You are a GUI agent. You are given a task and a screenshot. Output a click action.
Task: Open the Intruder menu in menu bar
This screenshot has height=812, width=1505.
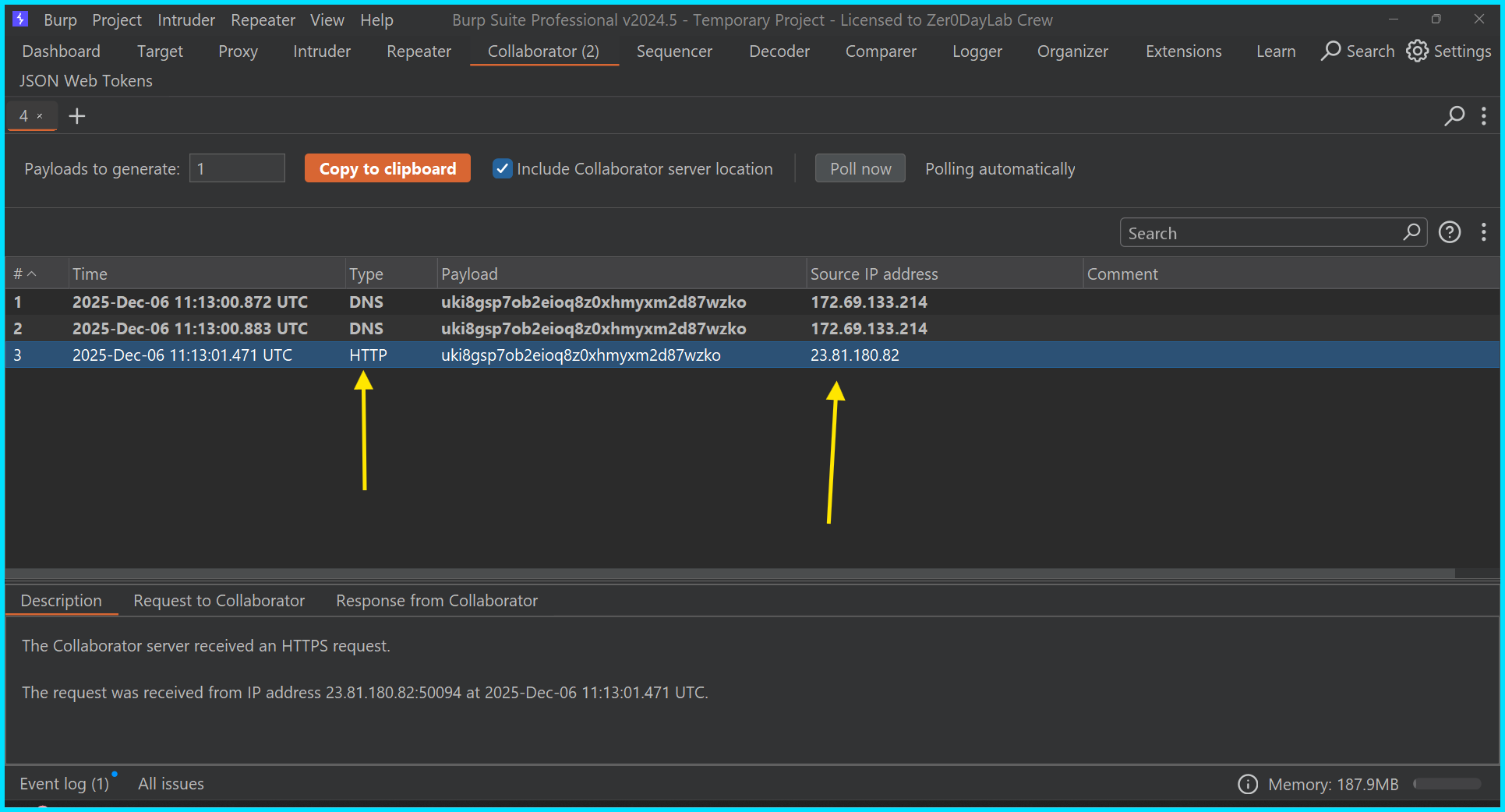click(186, 20)
